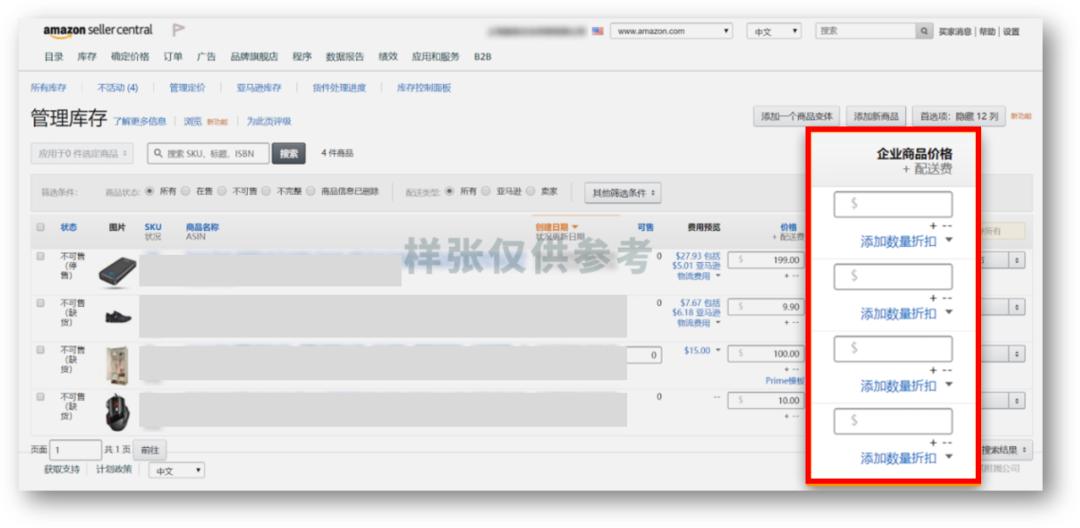Click the sort arrow on 创建日期 column

pos(575,227)
